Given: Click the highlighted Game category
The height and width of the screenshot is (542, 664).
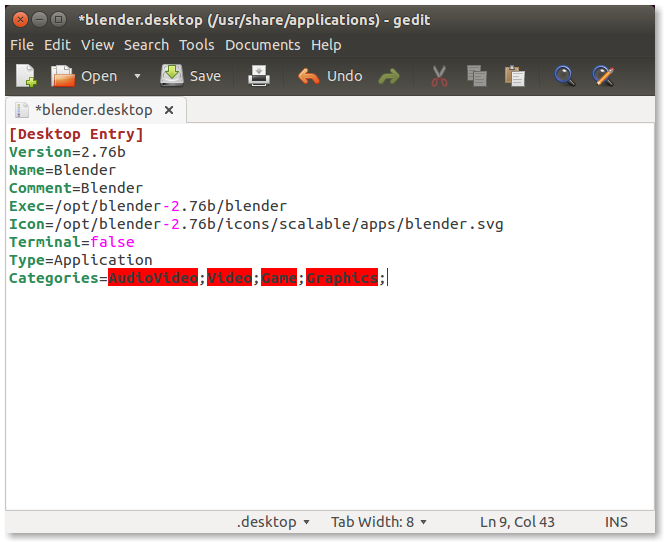Looking at the screenshot, I should 279,277.
